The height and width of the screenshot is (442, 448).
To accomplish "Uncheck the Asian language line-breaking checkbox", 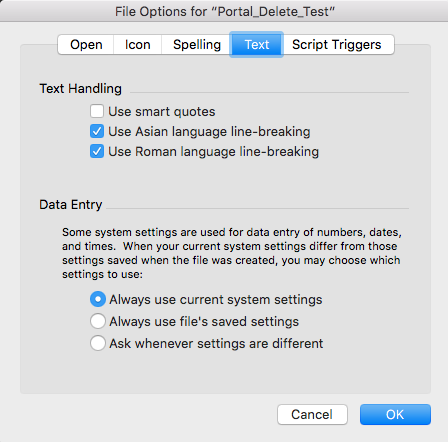I will 97,131.
